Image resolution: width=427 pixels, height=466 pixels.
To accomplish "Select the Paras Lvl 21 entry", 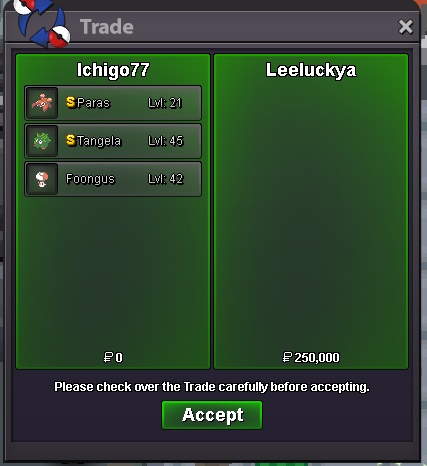I will [x=113, y=103].
